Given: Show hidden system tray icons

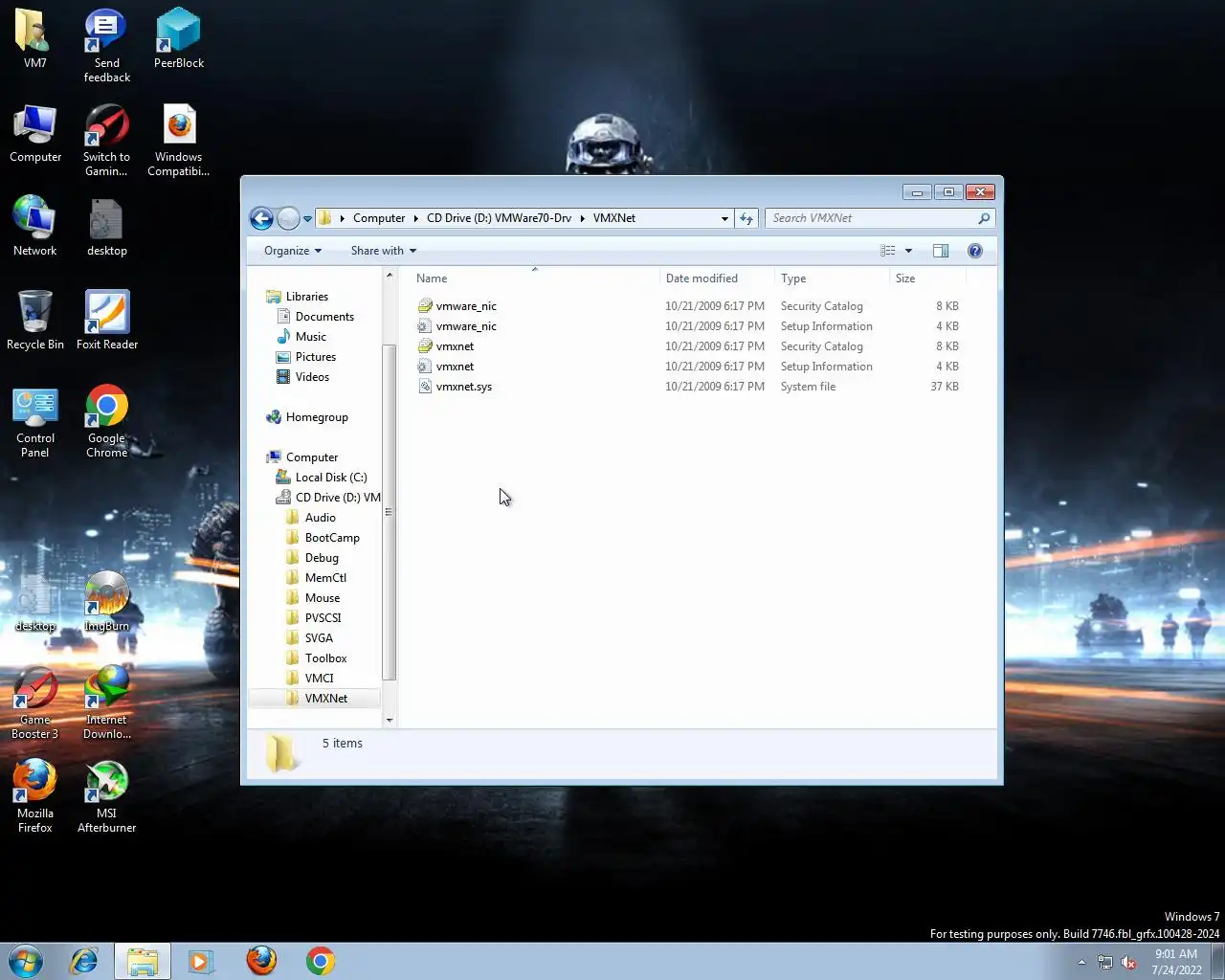Looking at the screenshot, I should 1081,962.
